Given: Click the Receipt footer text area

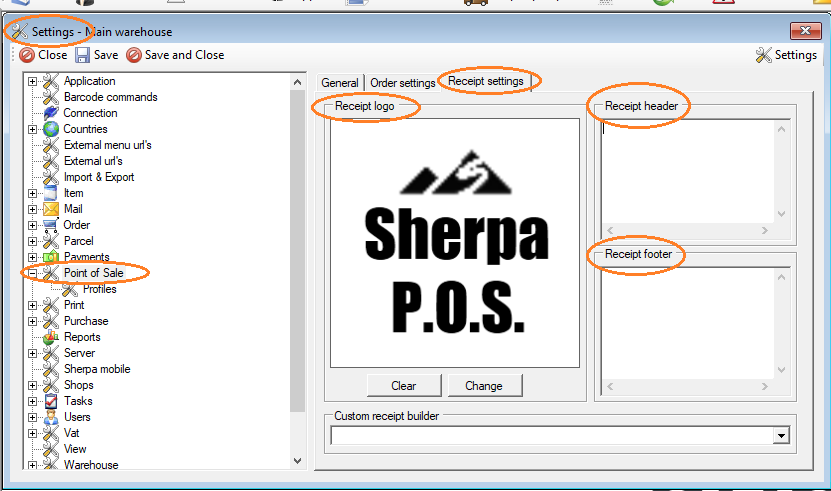Looking at the screenshot, I should [687, 323].
